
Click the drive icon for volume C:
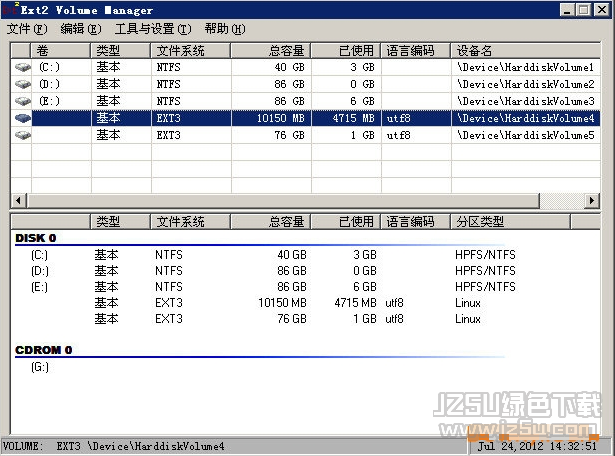[23, 67]
